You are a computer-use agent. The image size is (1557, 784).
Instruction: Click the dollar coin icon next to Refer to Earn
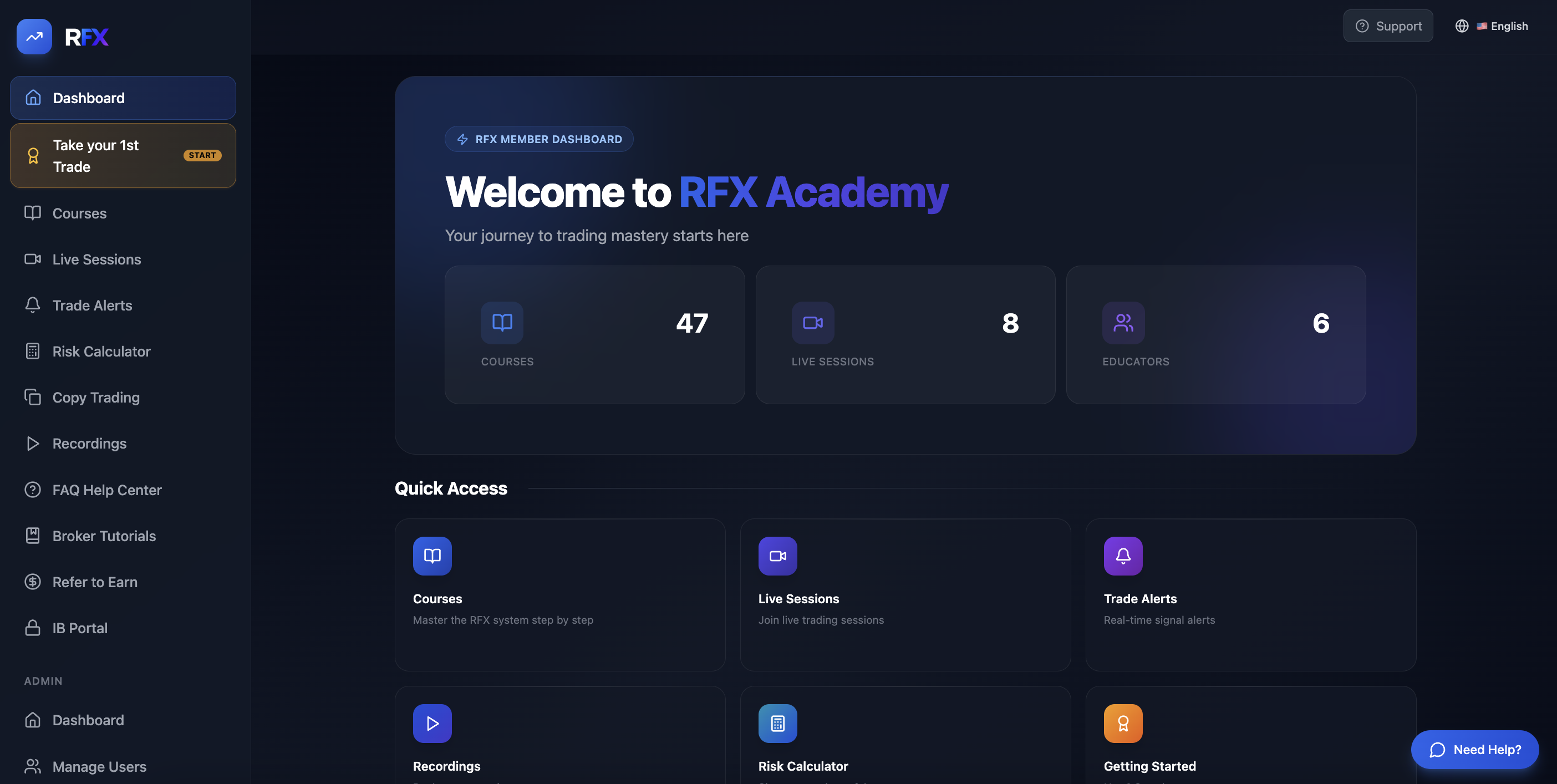(33, 582)
